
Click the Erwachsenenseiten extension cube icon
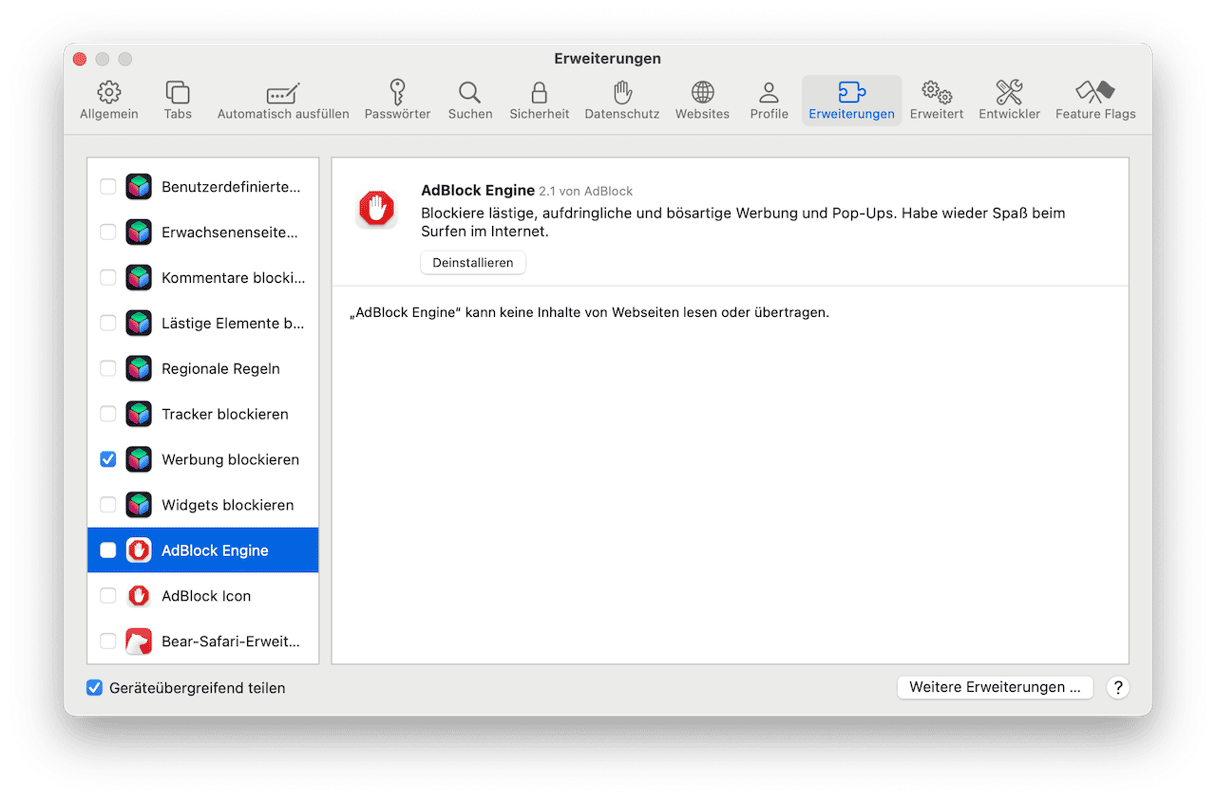(x=139, y=232)
